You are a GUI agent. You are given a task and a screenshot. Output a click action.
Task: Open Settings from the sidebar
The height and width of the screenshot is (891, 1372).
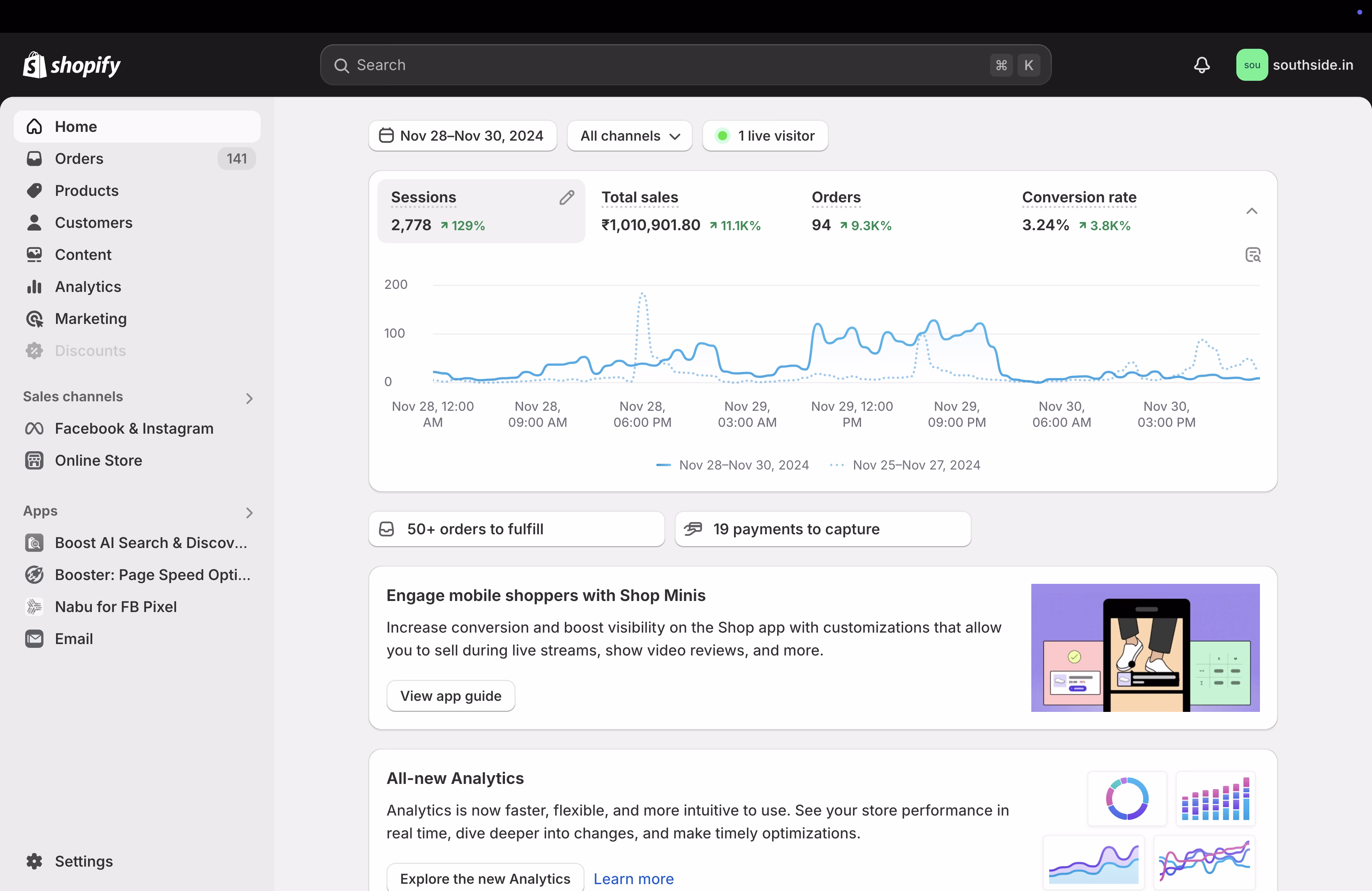pos(84,861)
